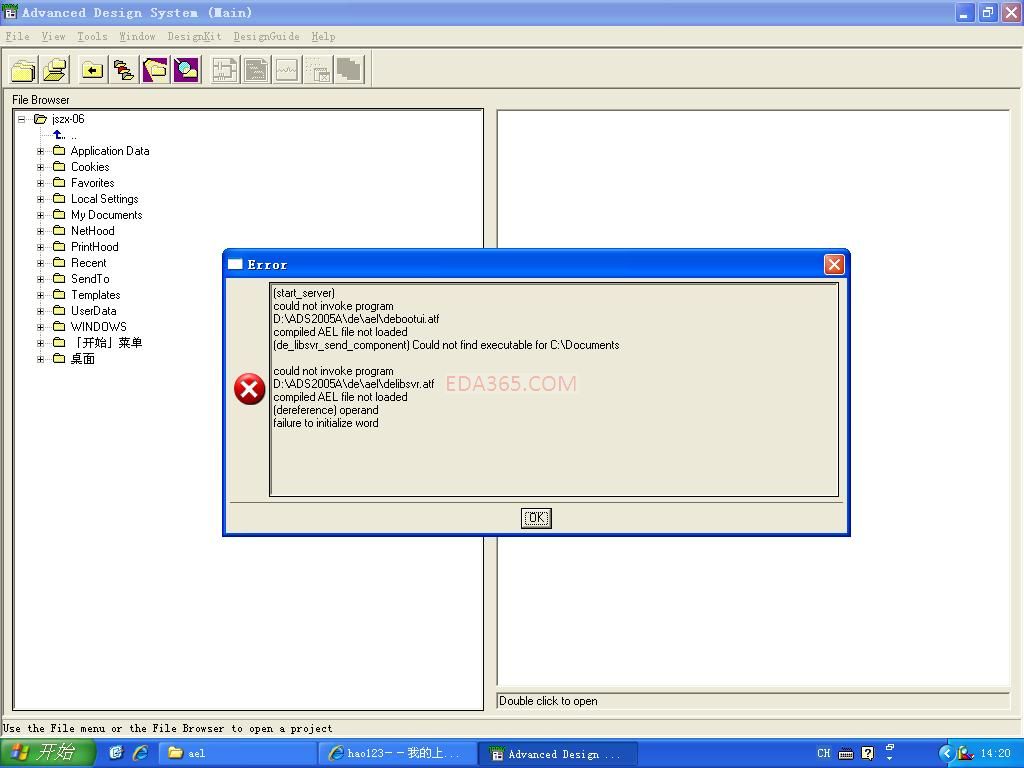1024x768 pixels.
Task: Click the Create New Project folder icon
Action: (24, 69)
